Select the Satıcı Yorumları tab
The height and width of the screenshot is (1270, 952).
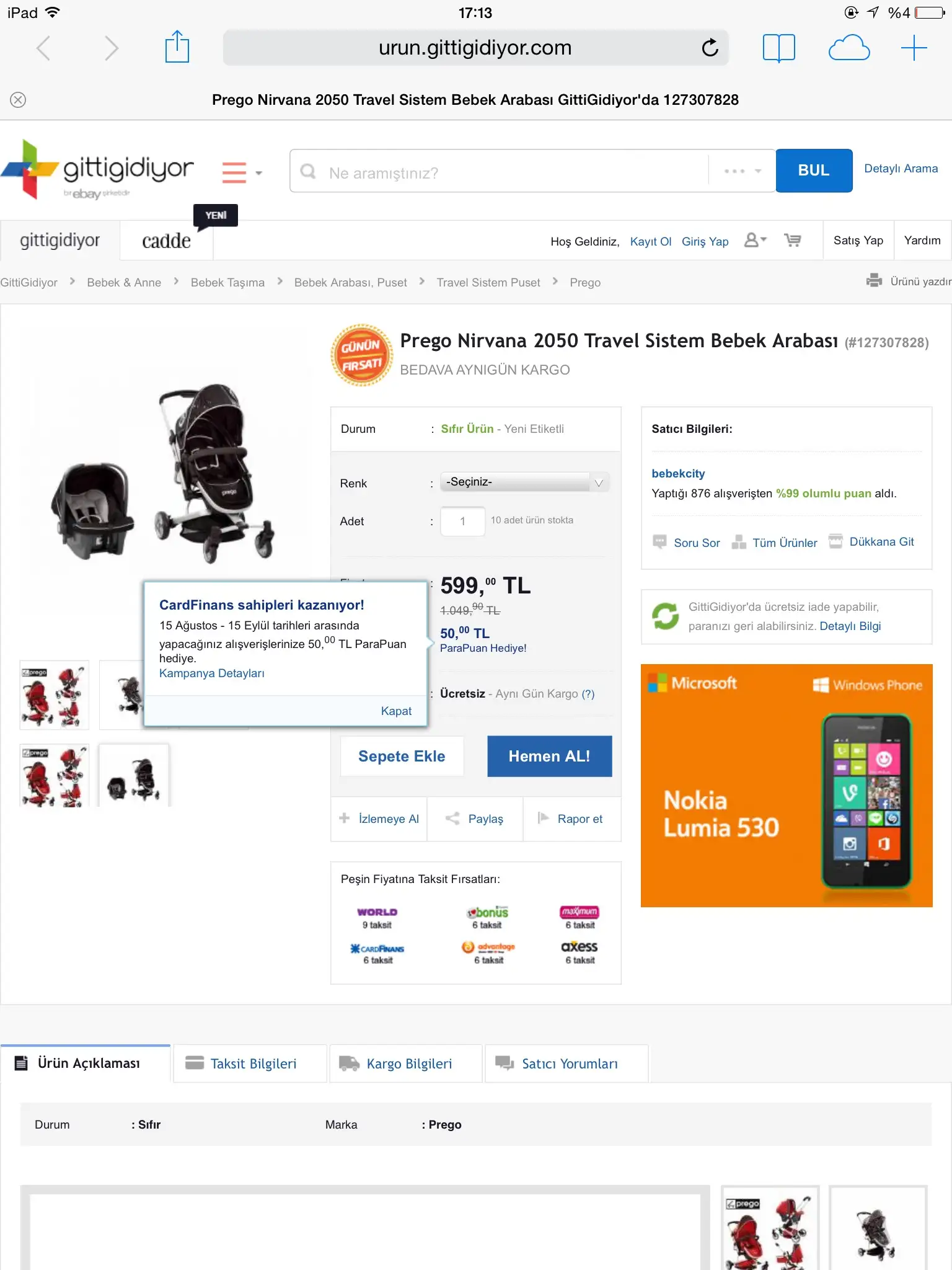566,1064
